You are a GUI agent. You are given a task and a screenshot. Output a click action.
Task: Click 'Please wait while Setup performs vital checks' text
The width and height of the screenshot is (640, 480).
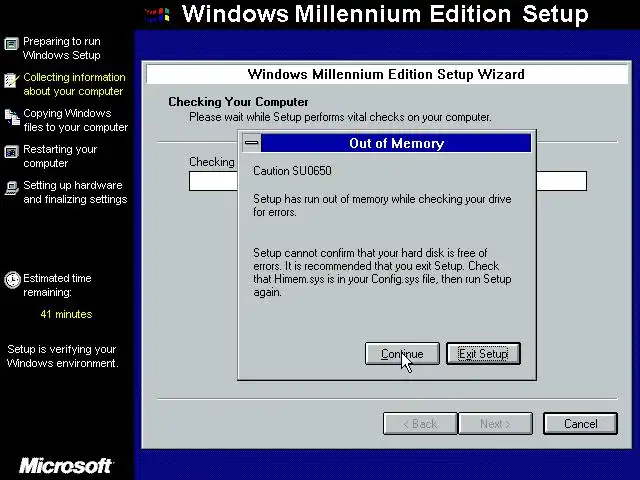(340, 117)
